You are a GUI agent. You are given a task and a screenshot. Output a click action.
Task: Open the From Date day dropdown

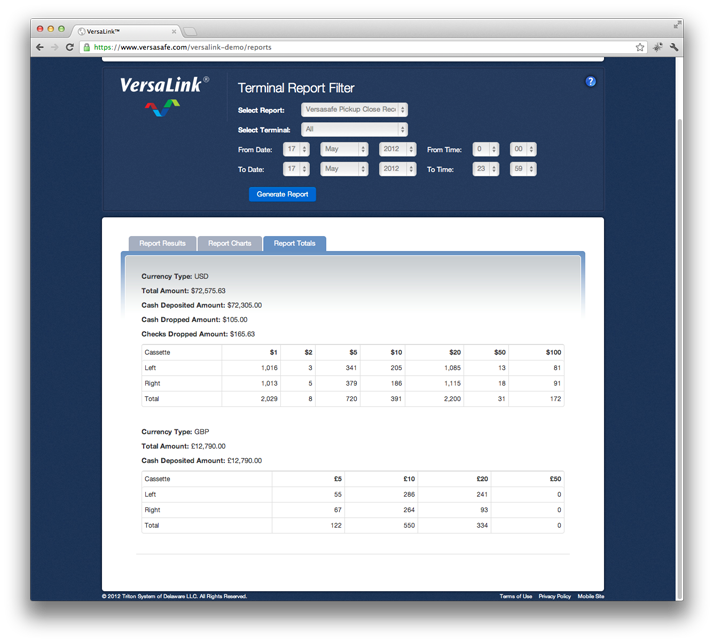coord(296,149)
